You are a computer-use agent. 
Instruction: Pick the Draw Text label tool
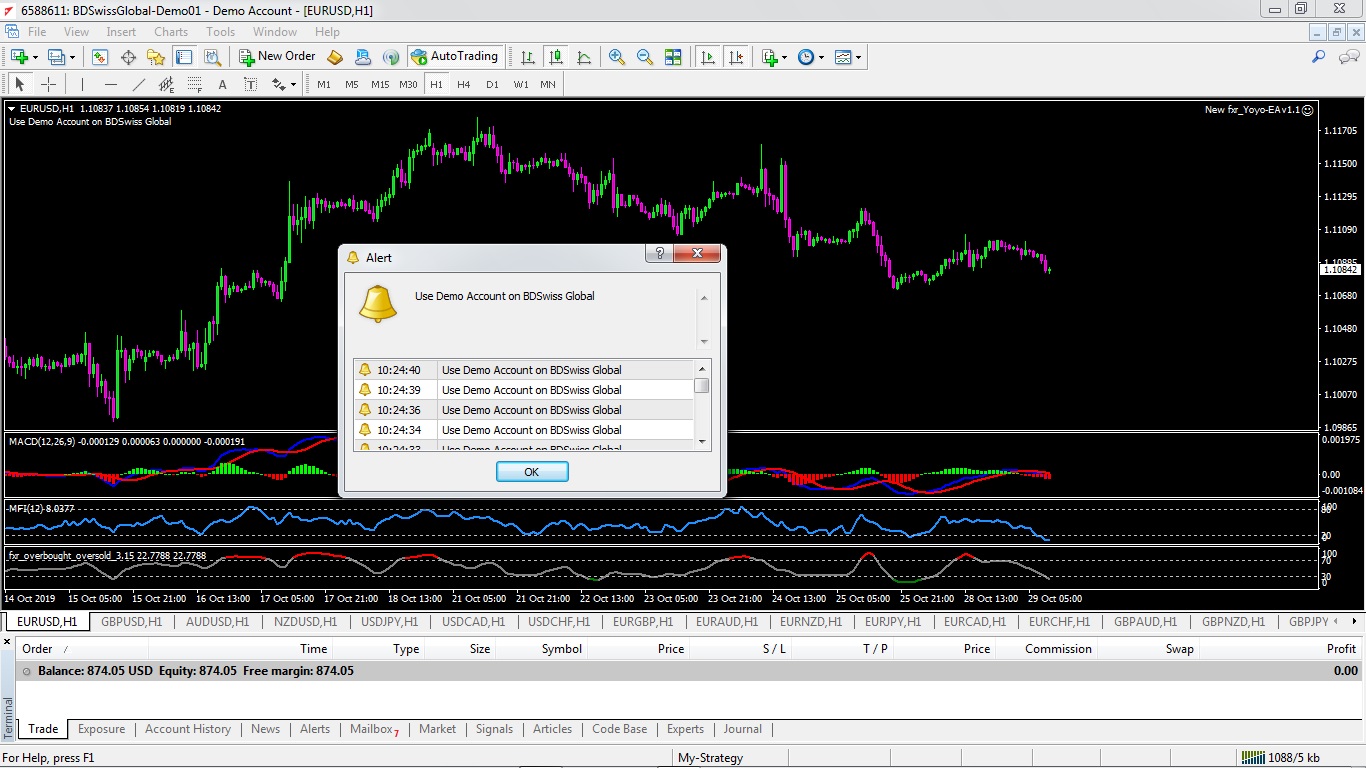tap(222, 85)
